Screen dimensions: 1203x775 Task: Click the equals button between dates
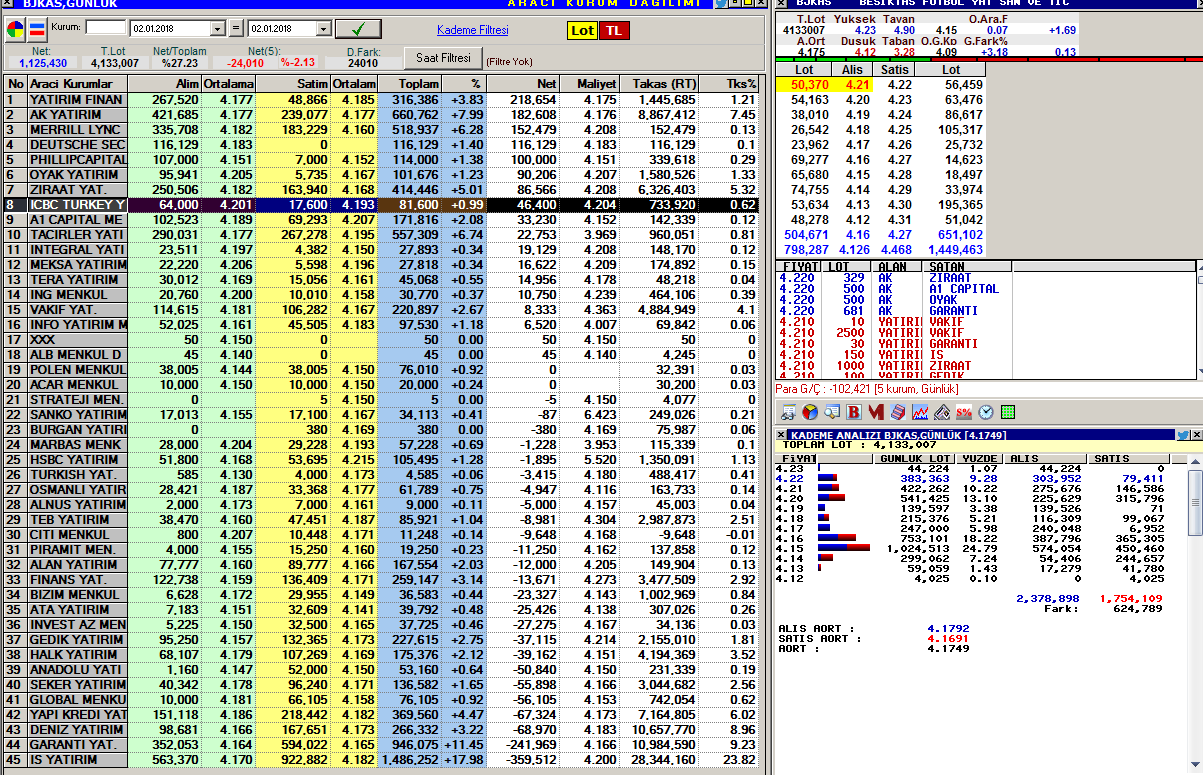click(236, 29)
